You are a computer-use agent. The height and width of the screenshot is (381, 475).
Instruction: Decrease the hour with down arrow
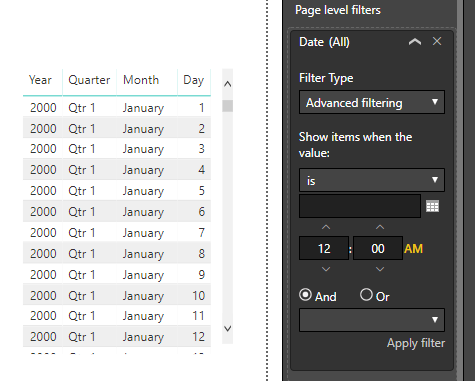tap(326, 269)
